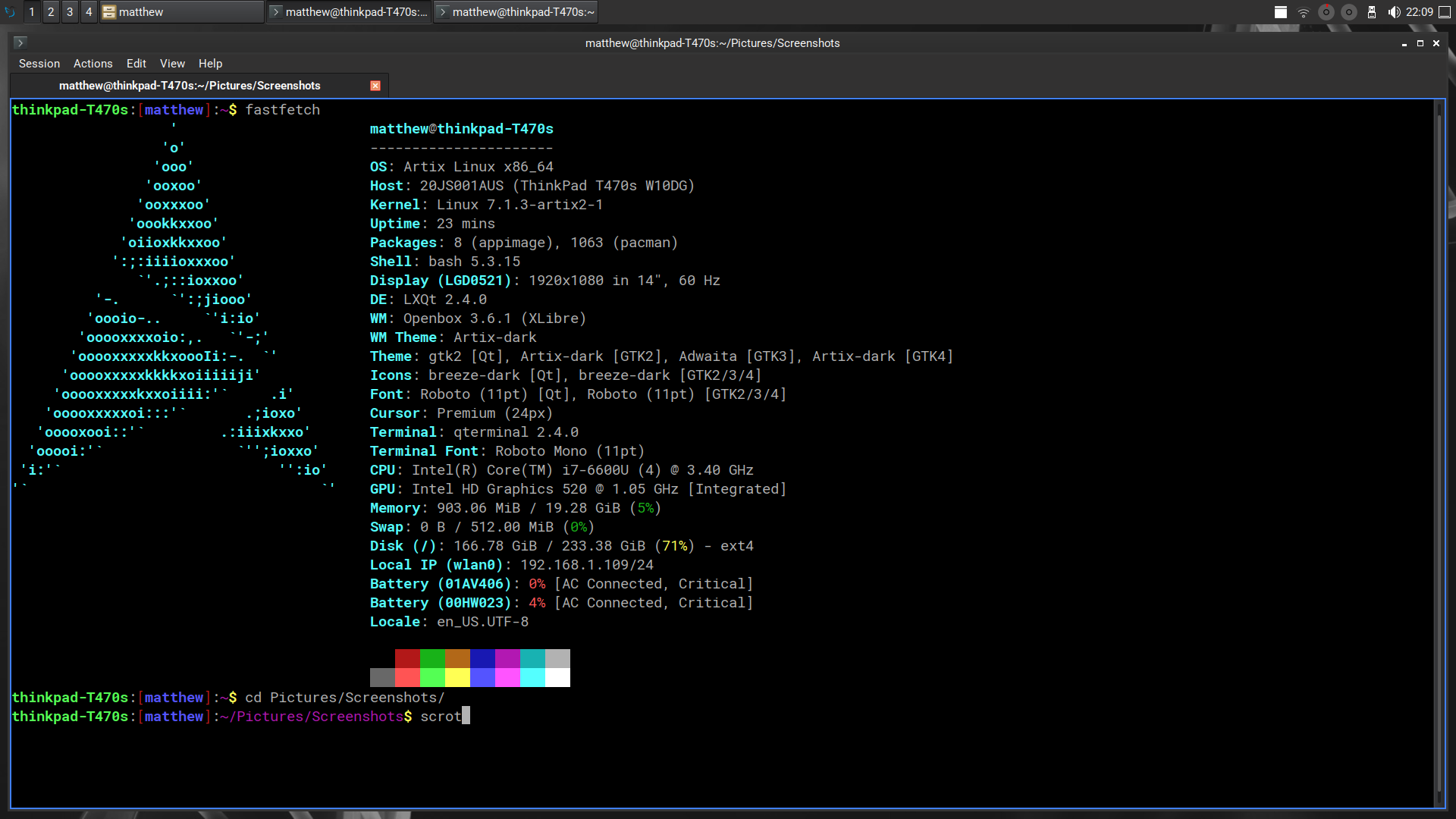Image resolution: width=1456 pixels, height=819 pixels.
Task: Open the Wi-Fi network tray icon
Action: (1304, 11)
